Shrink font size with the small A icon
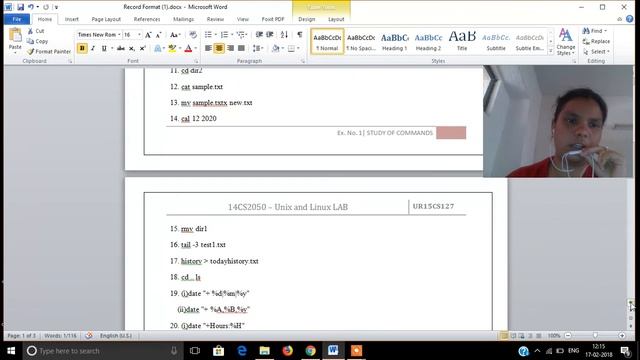Image resolution: width=640 pixels, height=360 pixels. (x=159, y=35)
